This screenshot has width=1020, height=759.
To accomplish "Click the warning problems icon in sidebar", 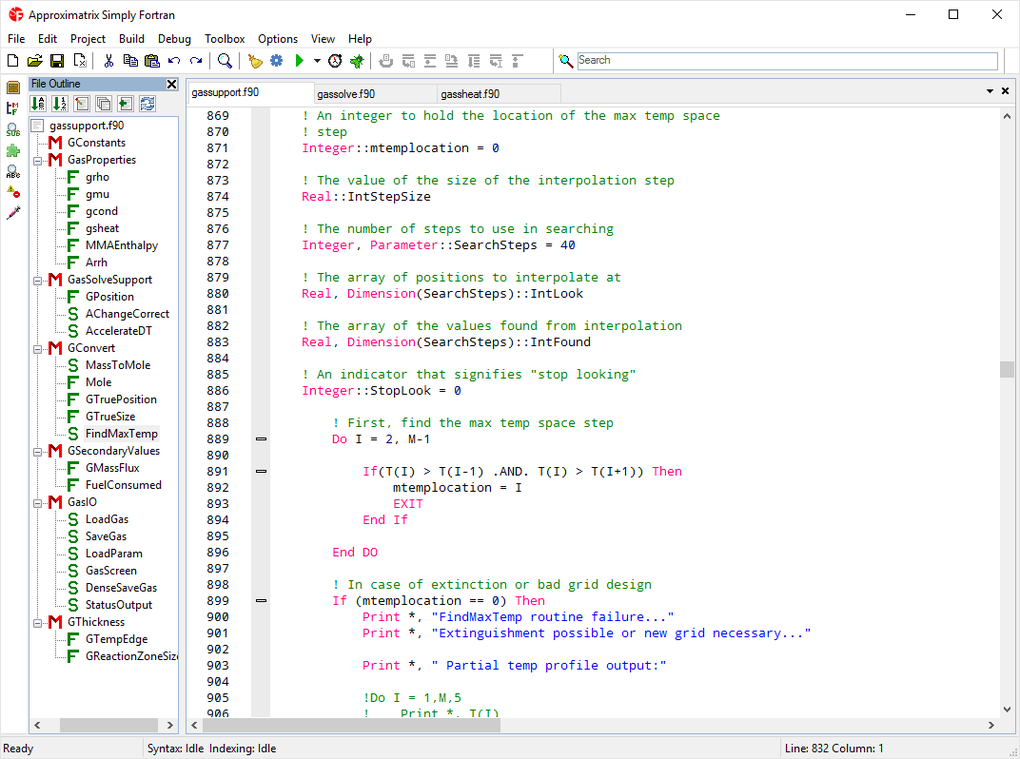I will pyautogui.click(x=13, y=192).
